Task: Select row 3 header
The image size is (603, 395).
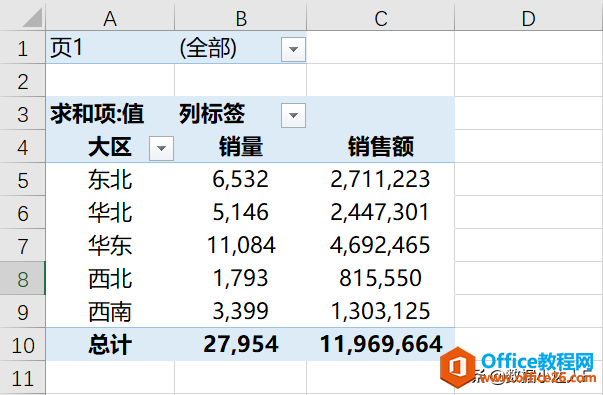Action: click(x=23, y=114)
